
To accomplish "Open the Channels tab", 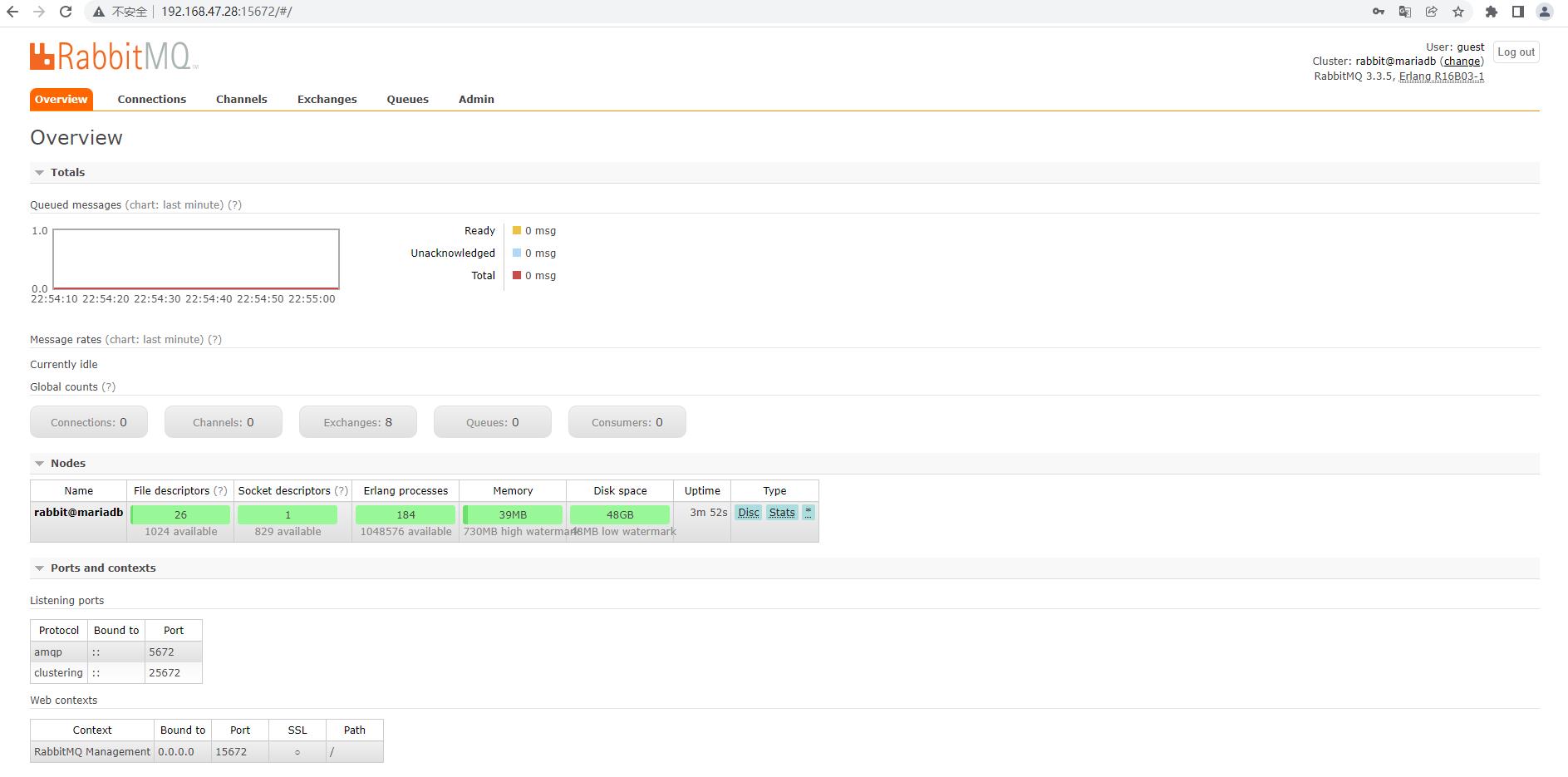I will tap(242, 99).
